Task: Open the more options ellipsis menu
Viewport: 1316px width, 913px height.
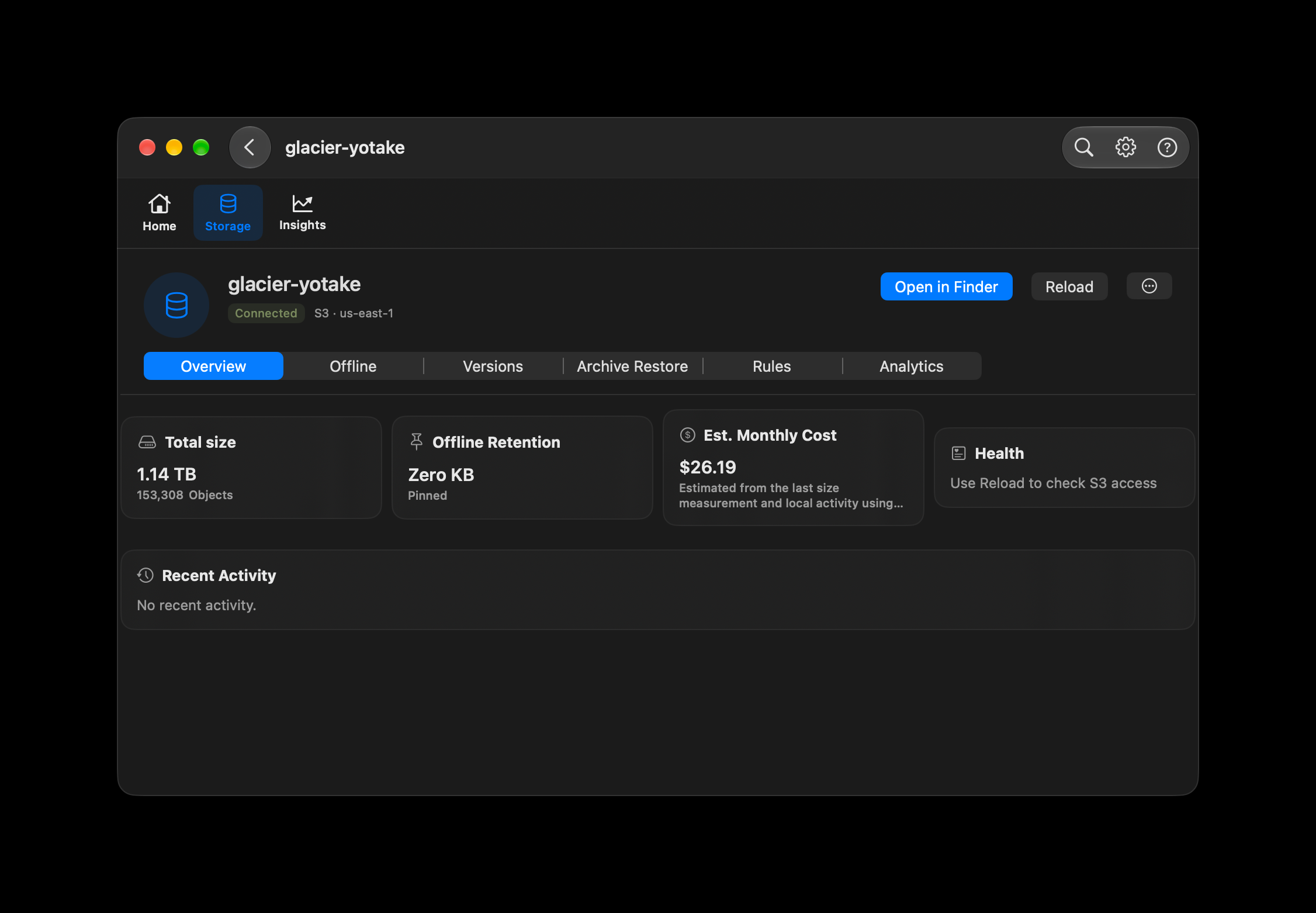Action: [1149, 286]
